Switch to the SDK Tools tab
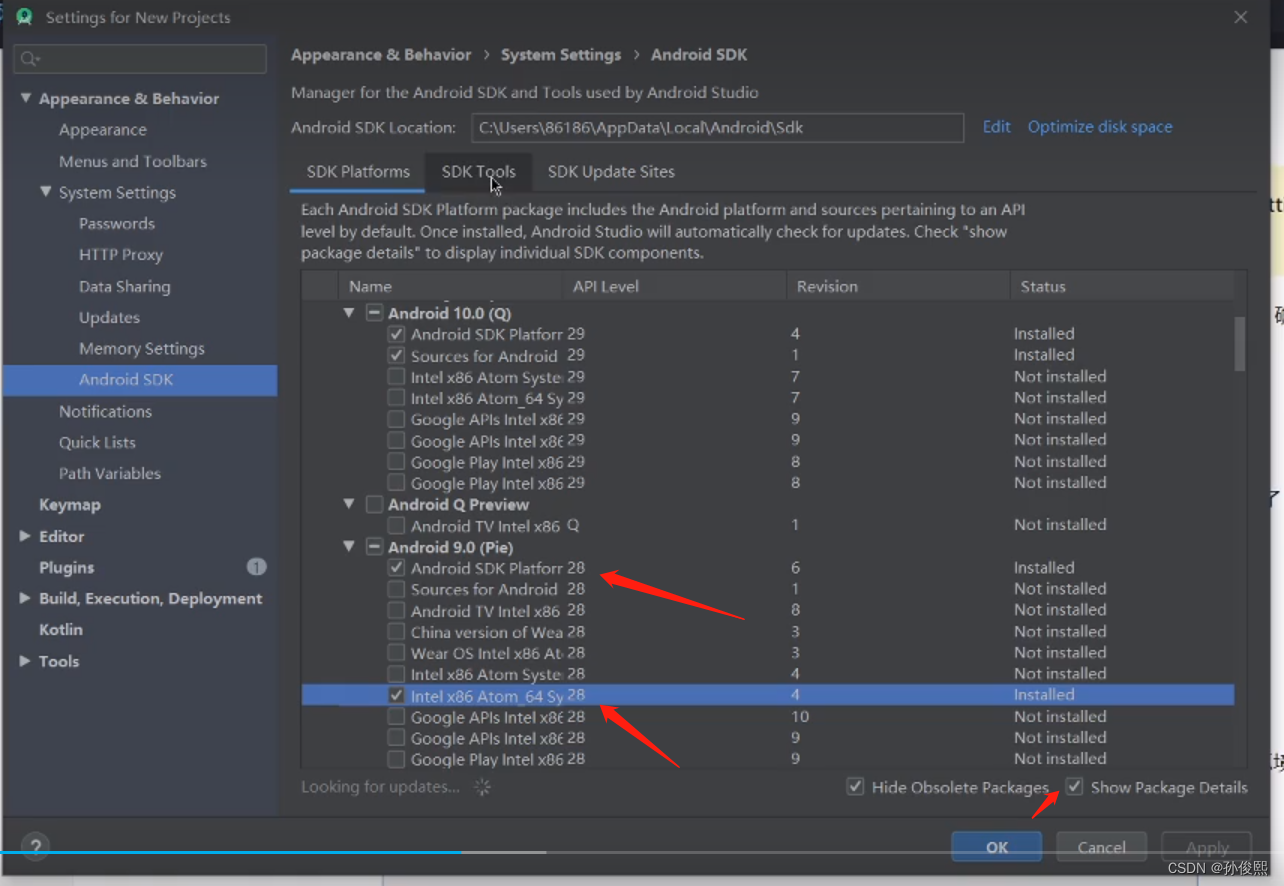Image resolution: width=1284 pixels, height=886 pixels. click(x=479, y=172)
